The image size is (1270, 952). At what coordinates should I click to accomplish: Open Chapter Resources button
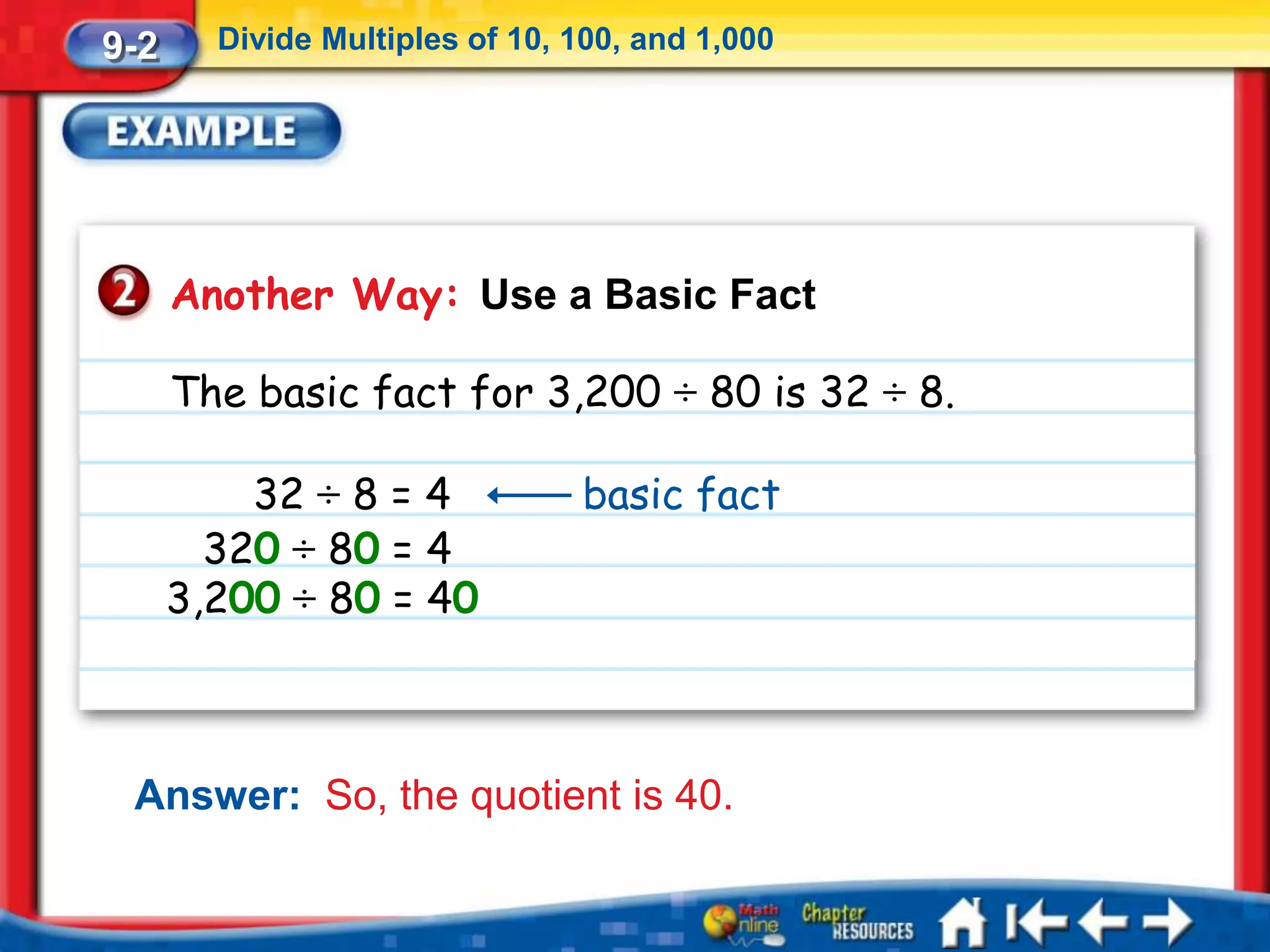857,922
